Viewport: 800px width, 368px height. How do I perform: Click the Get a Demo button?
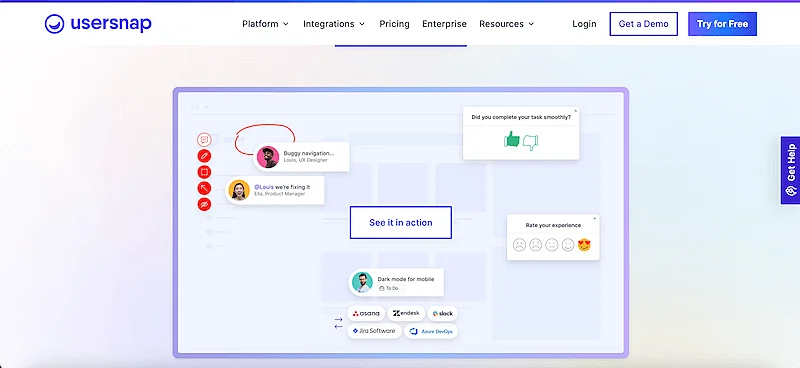(643, 24)
